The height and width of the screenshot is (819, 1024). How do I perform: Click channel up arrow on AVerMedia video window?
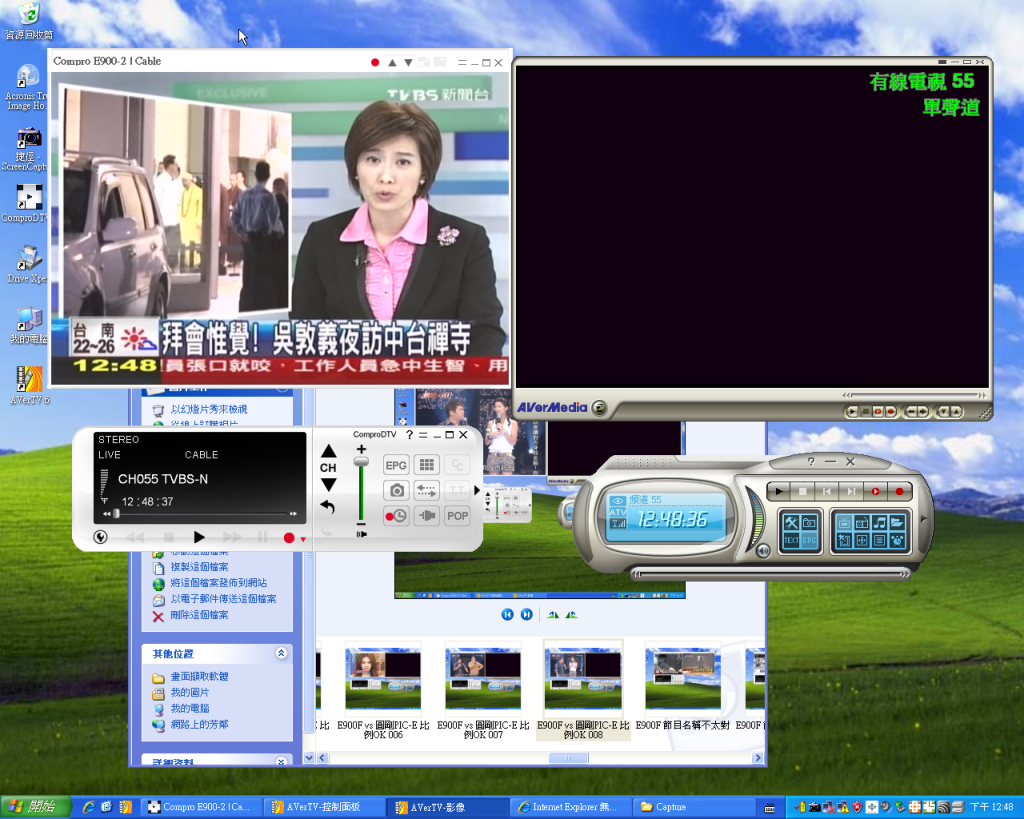pyautogui.click(x=955, y=411)
